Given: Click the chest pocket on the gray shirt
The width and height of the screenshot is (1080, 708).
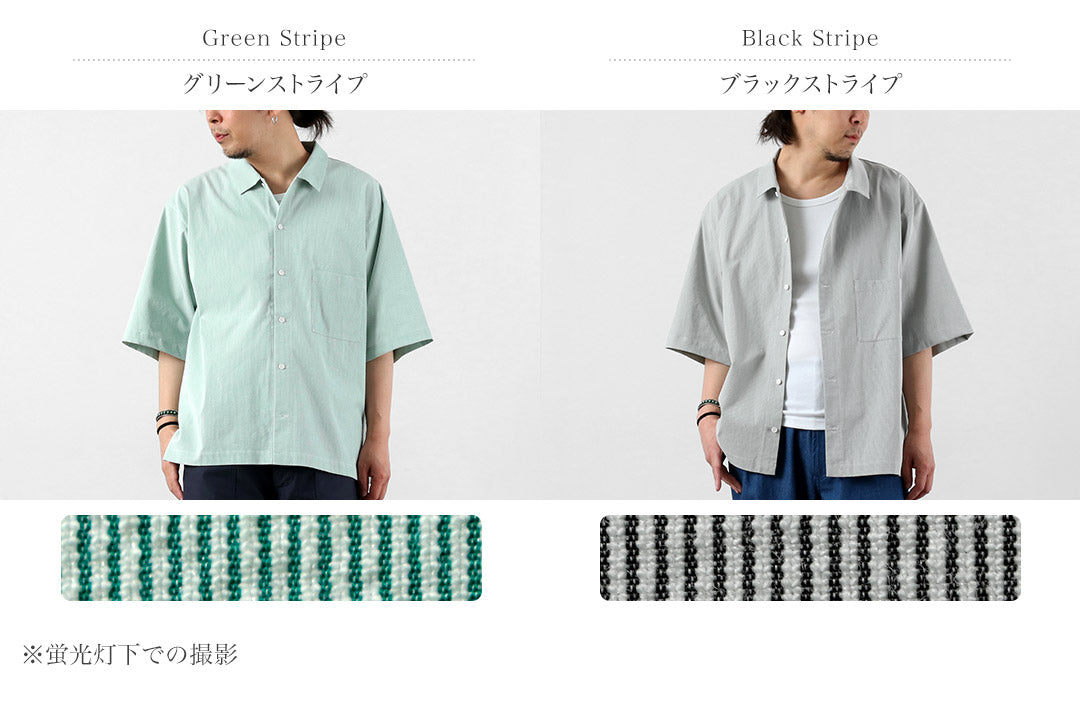Looking at the screenshot, I should click(878, 310).
